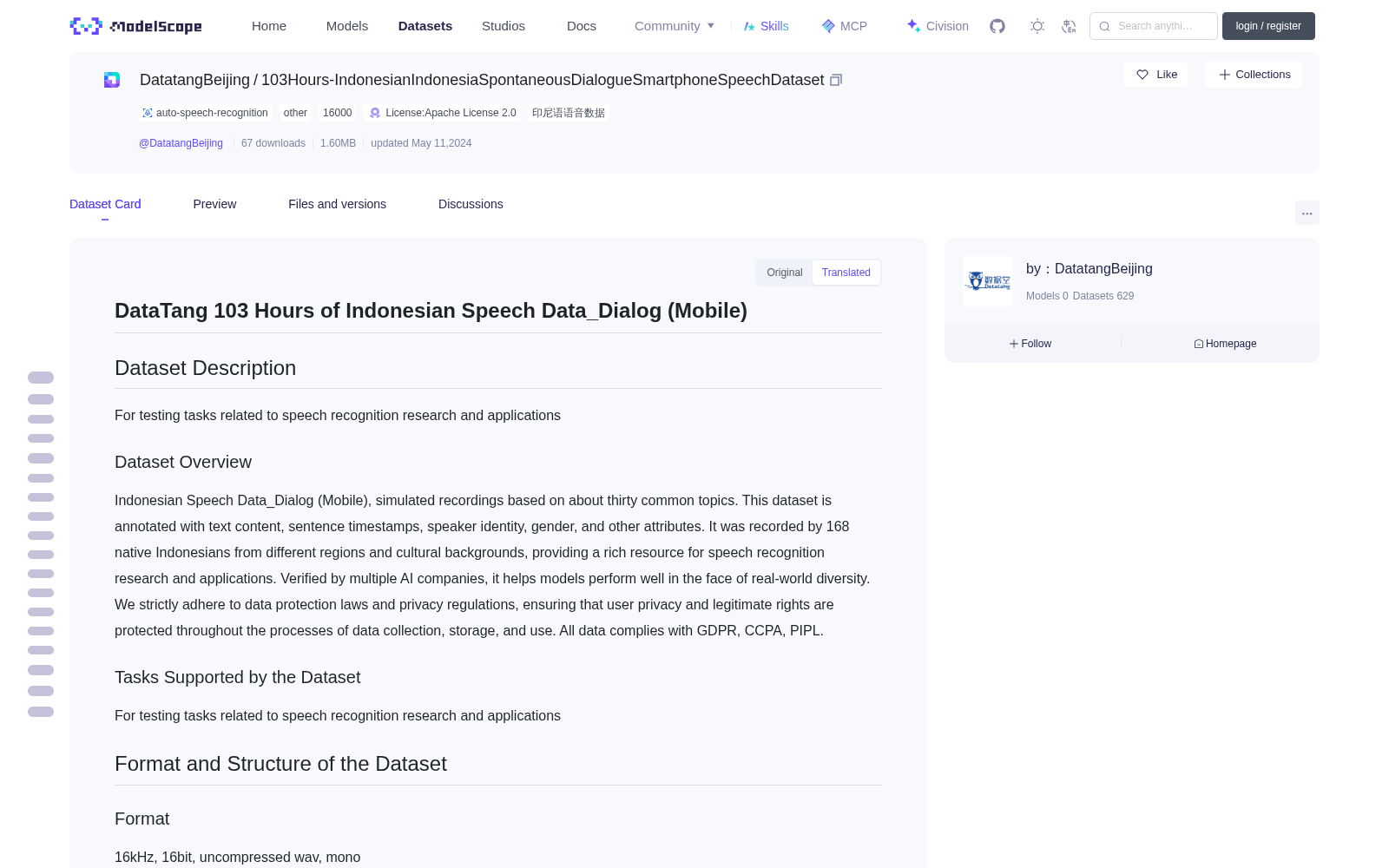Copy dataset name with copy icon
The image size is (1389, 868).
pyautogui.click(x=836, y=80)
